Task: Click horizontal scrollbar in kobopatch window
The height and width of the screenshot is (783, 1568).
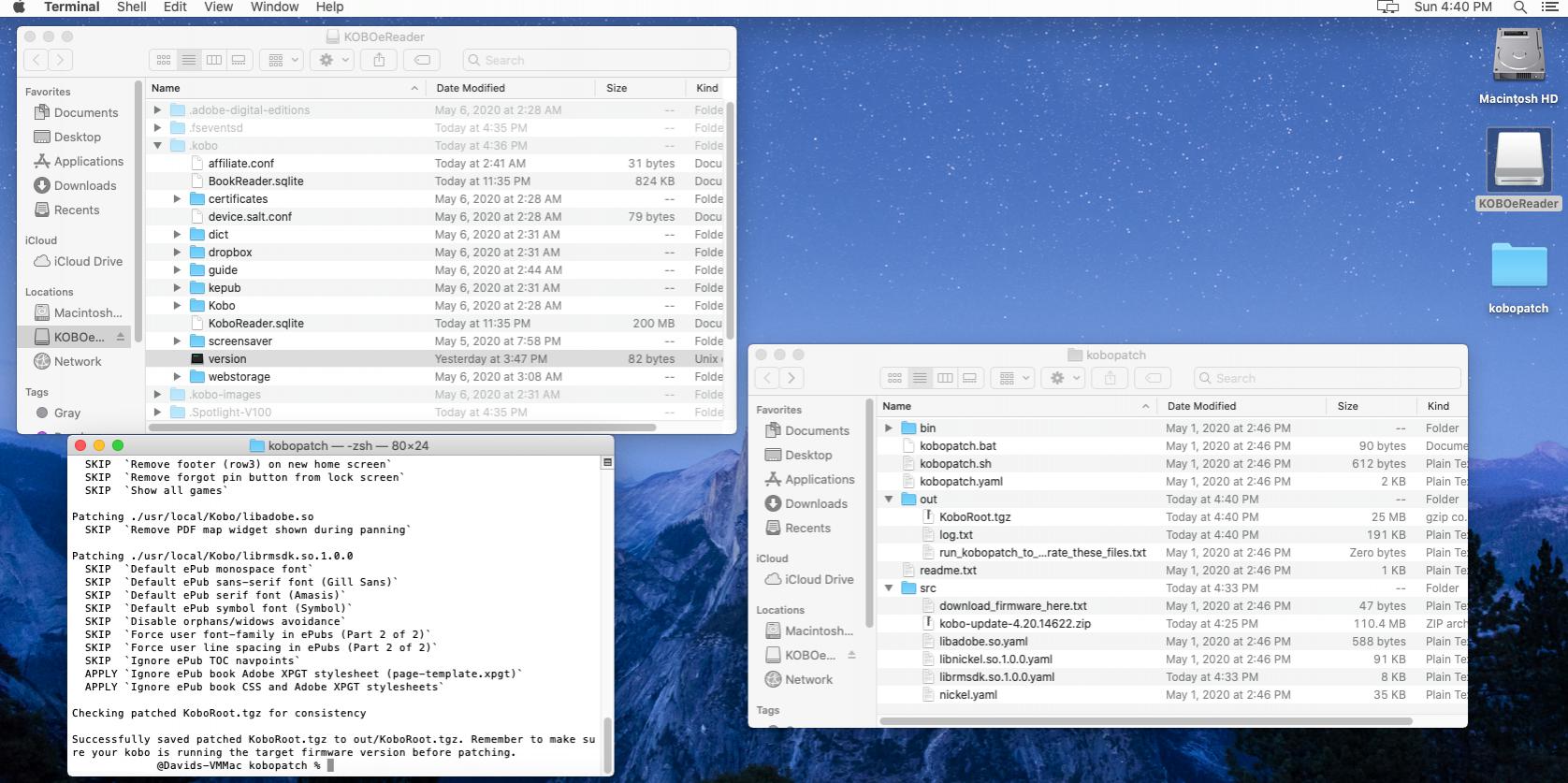Action: click(1145, 721)
